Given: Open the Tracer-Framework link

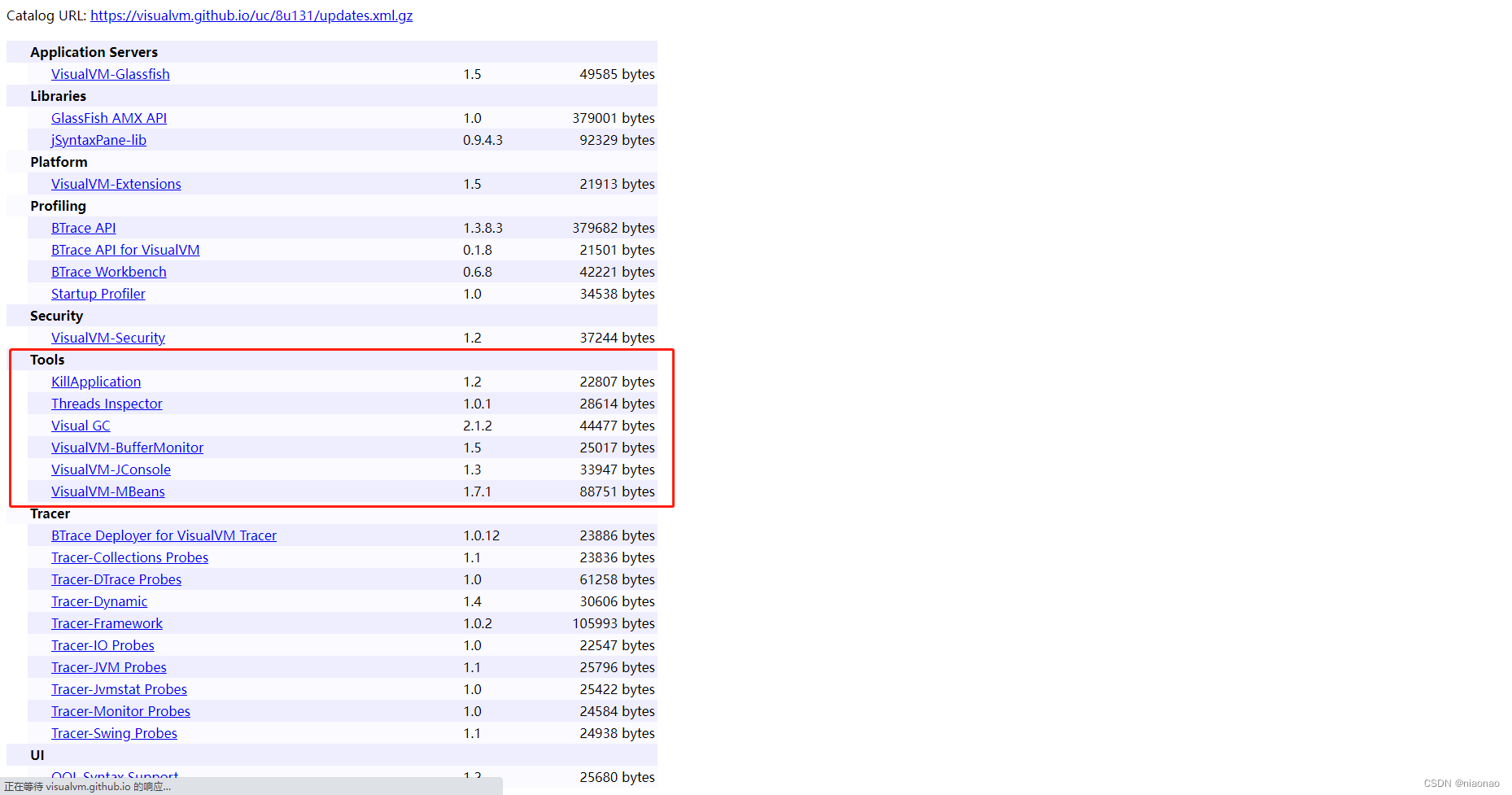Looking at the screenshot, I should click(x=107, y=623).
